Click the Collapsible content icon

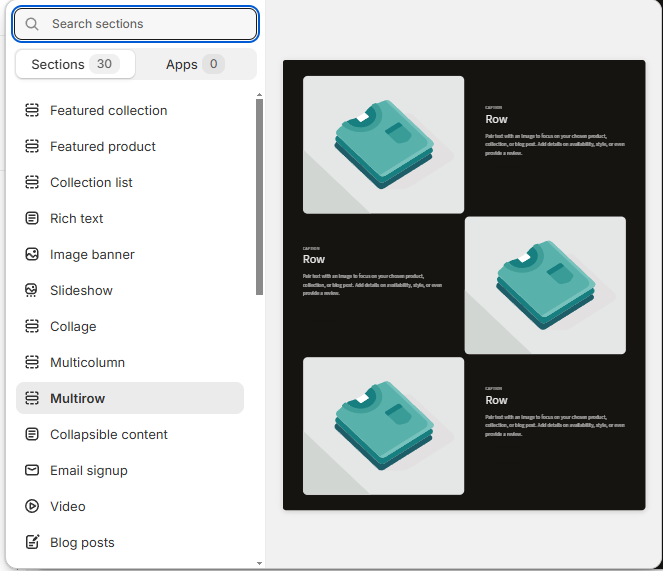32,434
